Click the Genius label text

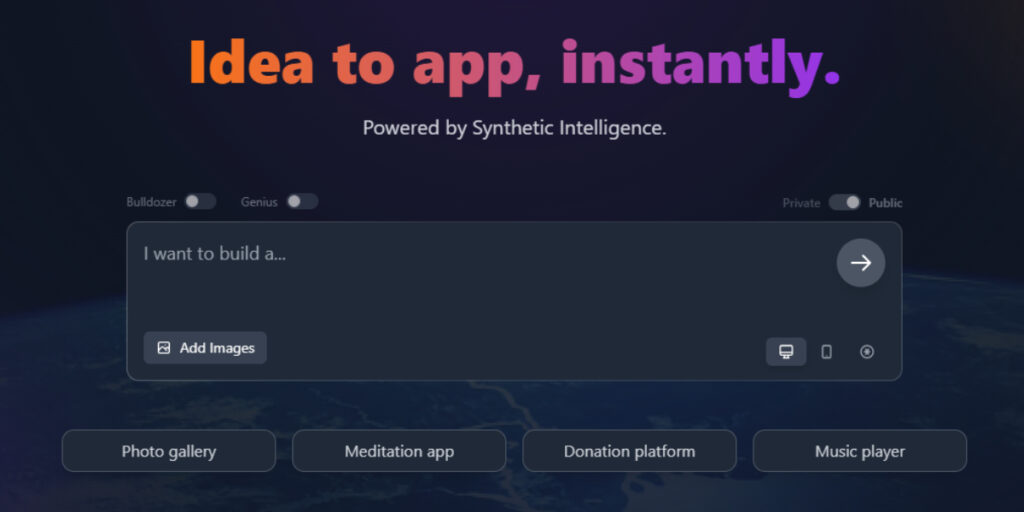click(259, 202)
